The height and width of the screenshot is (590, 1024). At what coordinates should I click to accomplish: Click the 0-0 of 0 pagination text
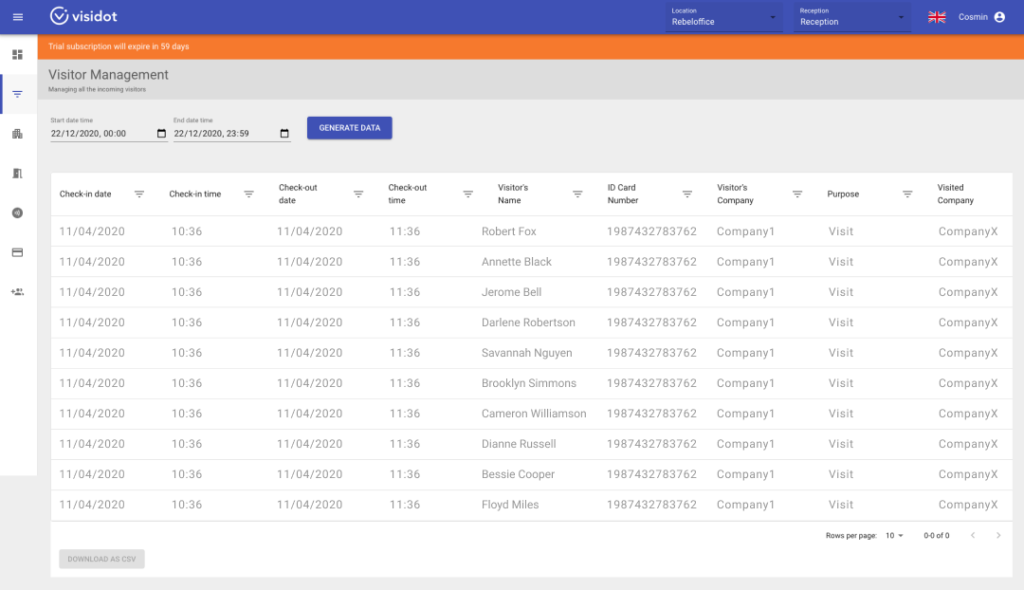coord(936,536)
